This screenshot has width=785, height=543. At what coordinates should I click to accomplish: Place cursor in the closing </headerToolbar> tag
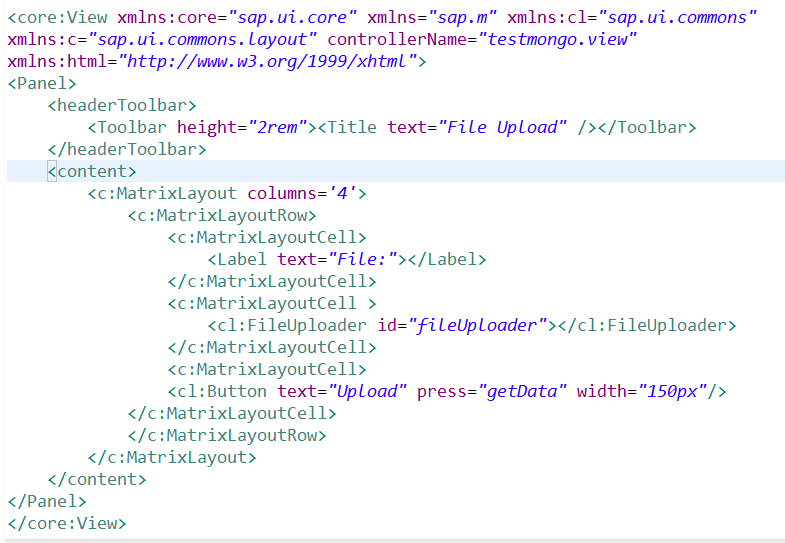127,150
